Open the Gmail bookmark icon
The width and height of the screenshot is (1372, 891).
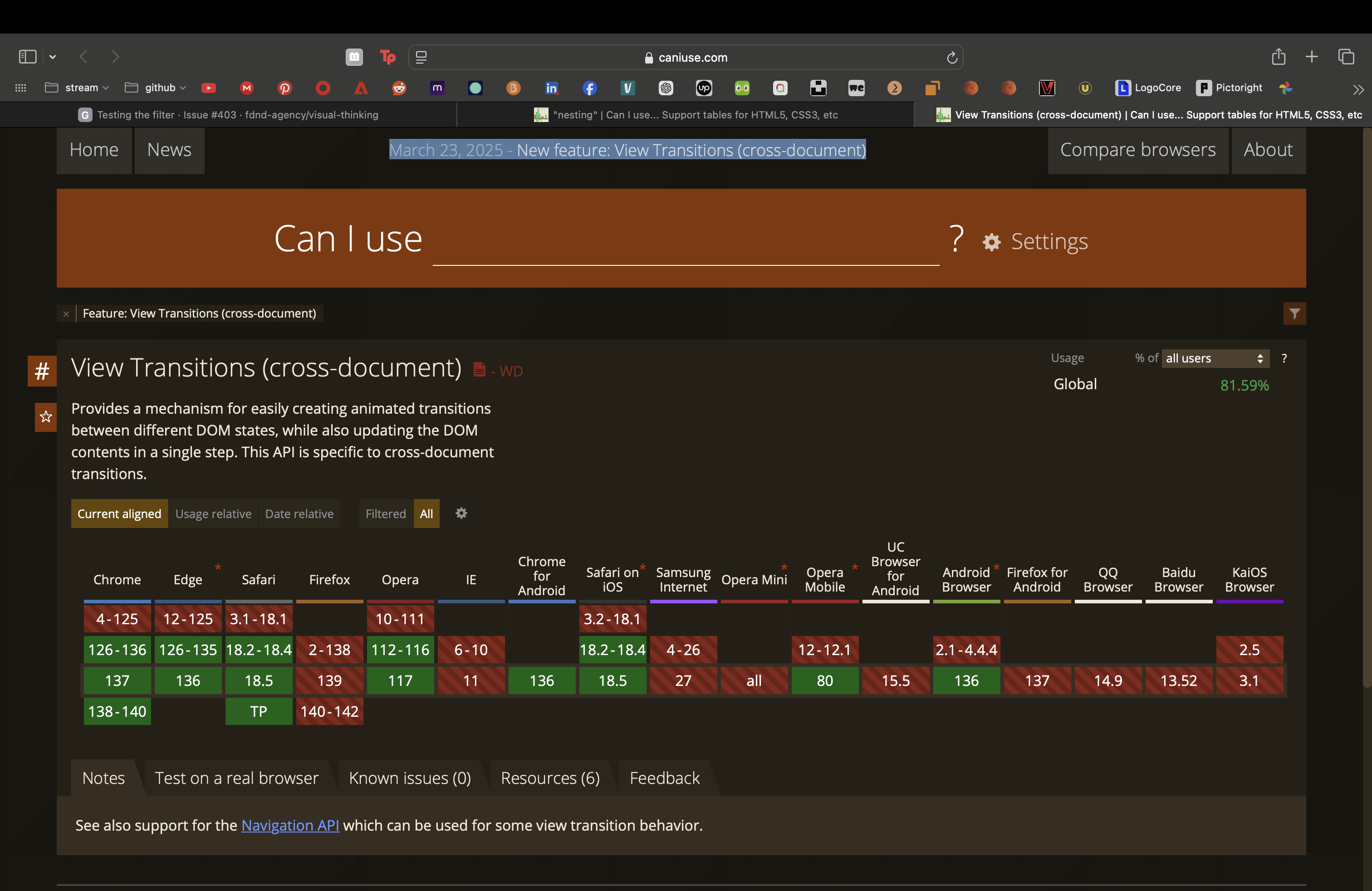tap(247, 88)
